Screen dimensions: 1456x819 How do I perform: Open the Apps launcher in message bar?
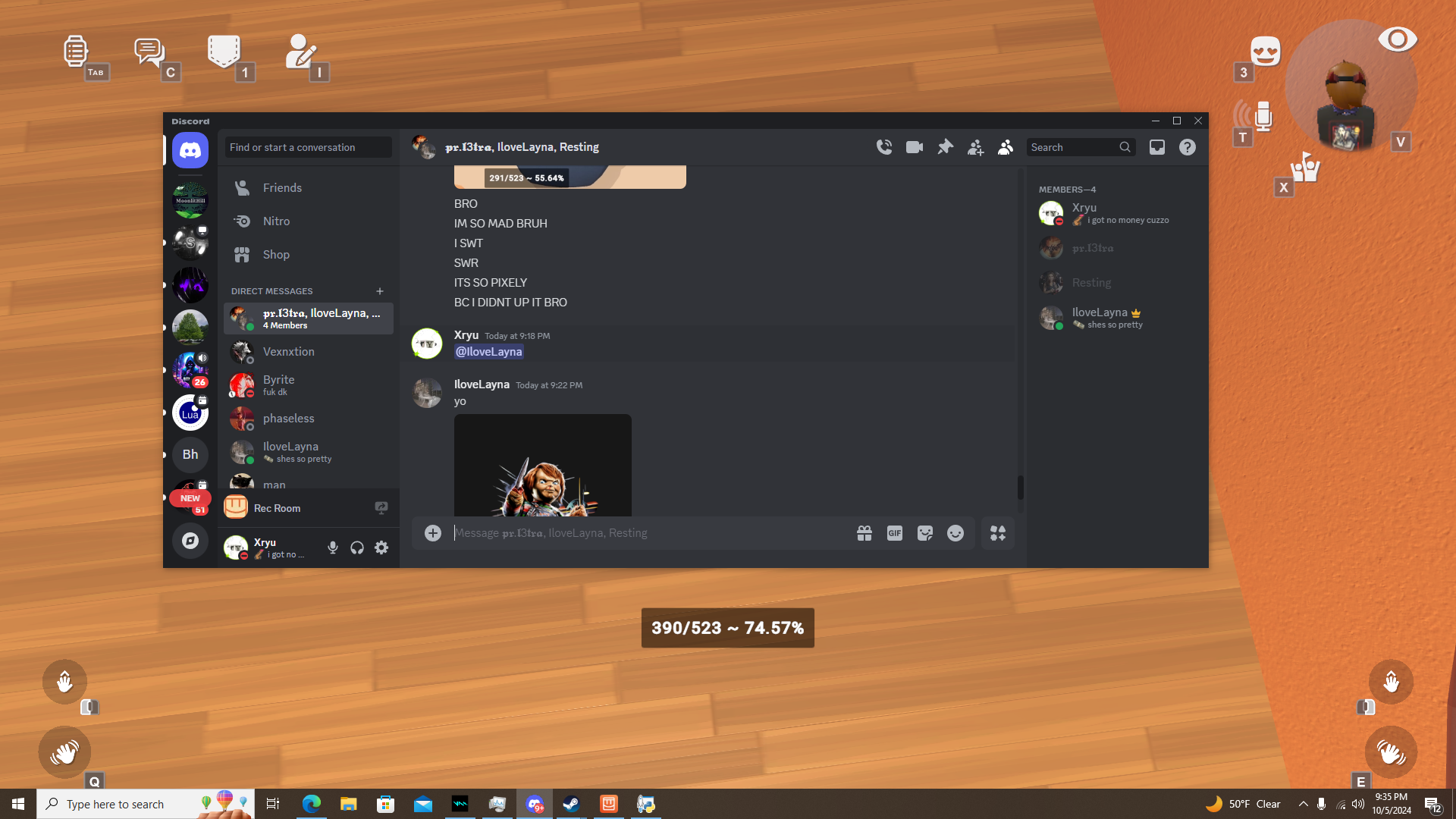point(998,533)
